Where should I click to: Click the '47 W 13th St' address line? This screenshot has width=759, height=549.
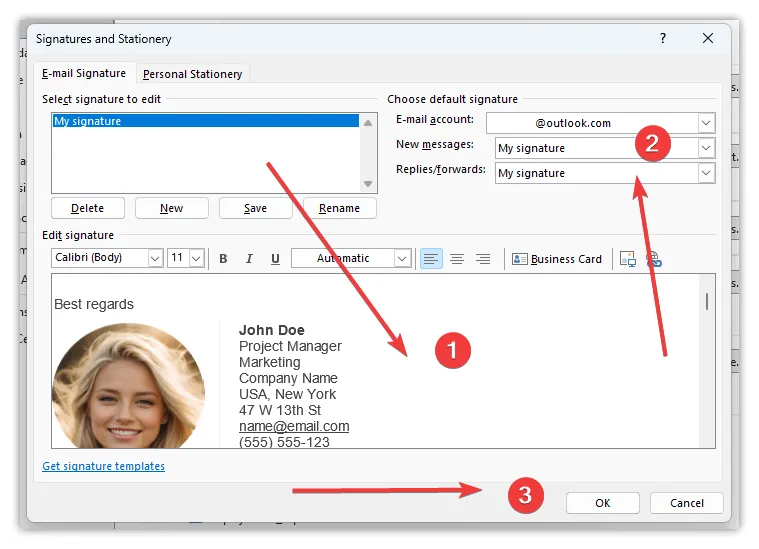click(280, 410)
